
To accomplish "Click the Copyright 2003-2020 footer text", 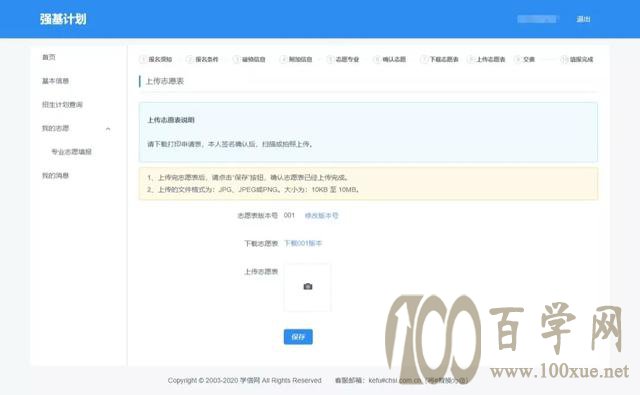I will 244,380.
